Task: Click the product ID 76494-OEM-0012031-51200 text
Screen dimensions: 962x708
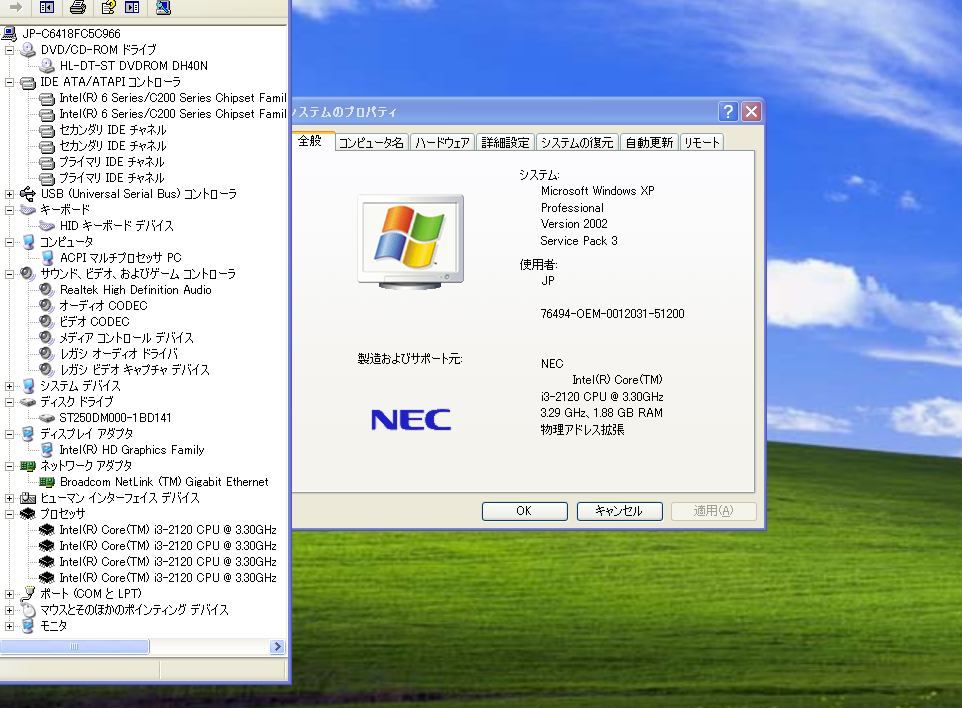Action: 612,314
